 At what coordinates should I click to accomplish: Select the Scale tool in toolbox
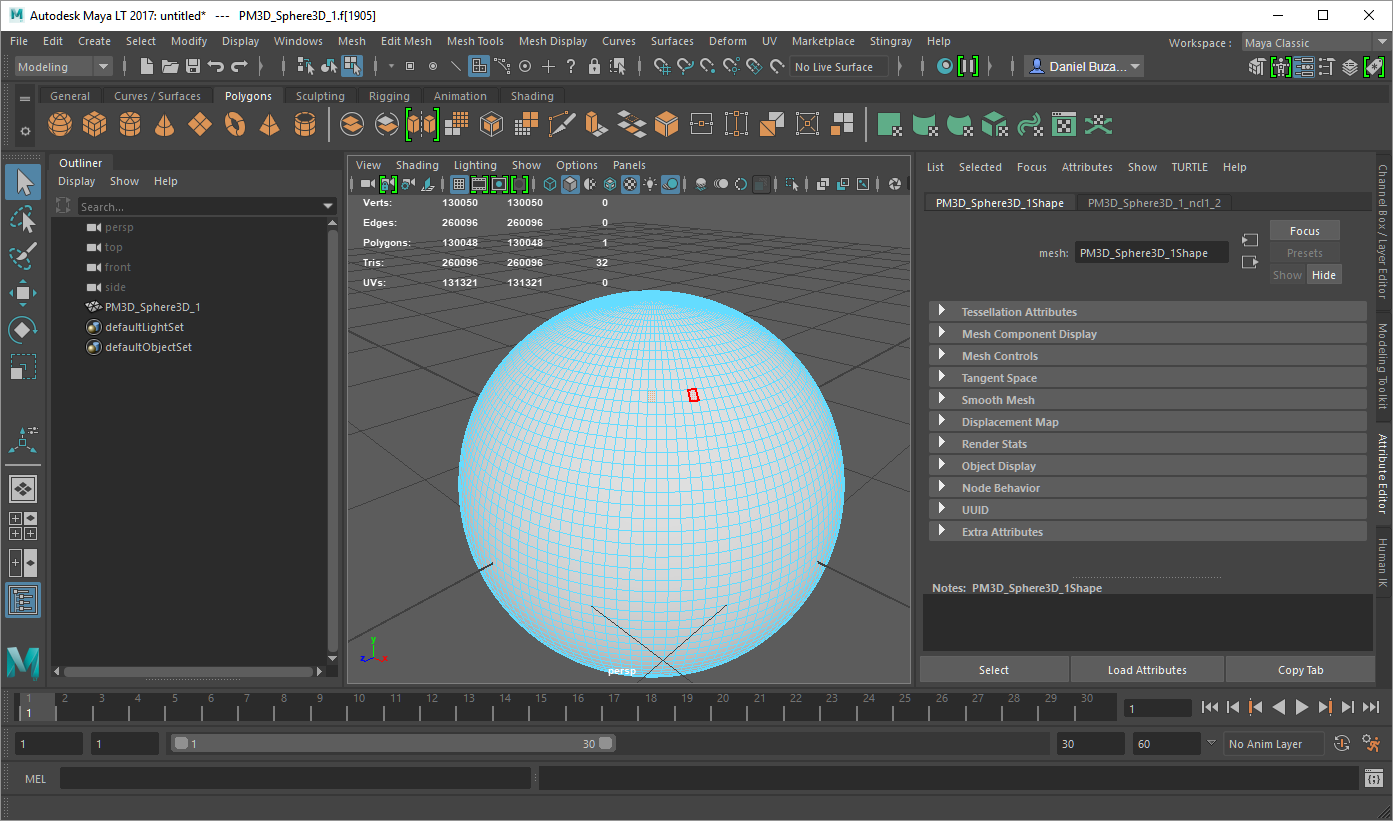click(x=23, y=367)
